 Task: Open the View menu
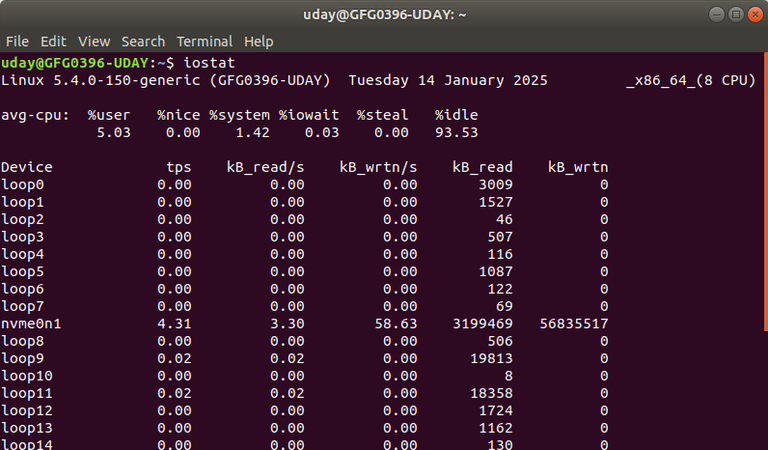pos(94,42)
